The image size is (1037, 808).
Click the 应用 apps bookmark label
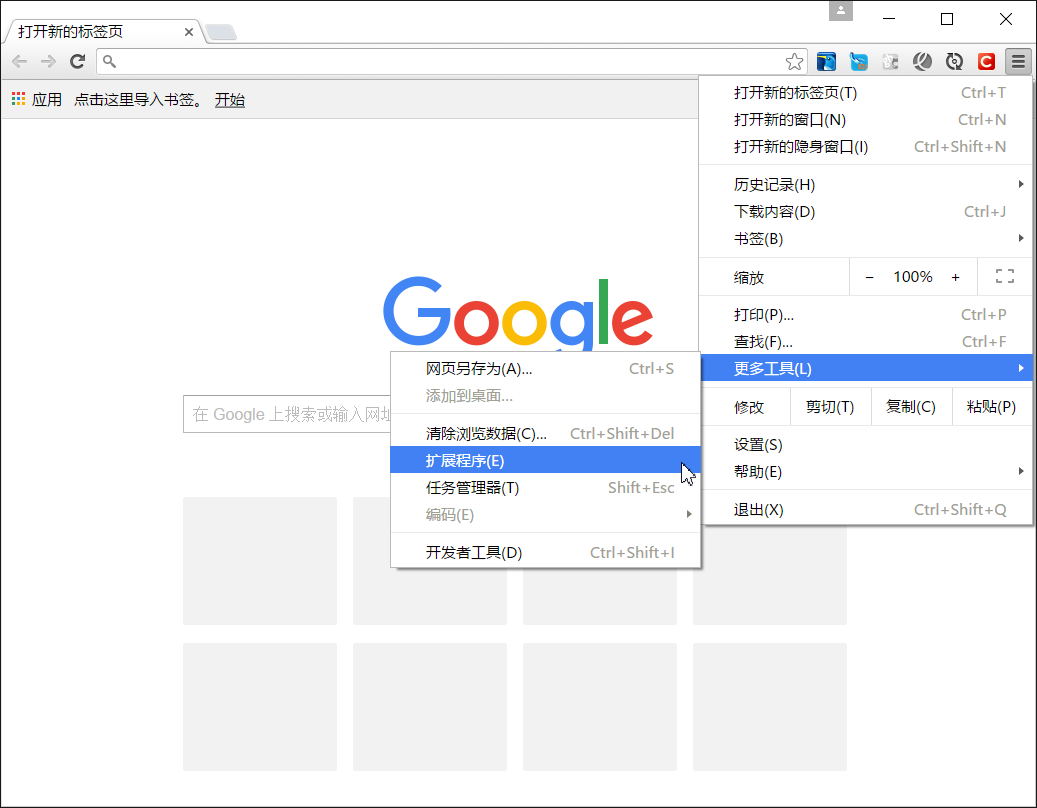(47, 100)
